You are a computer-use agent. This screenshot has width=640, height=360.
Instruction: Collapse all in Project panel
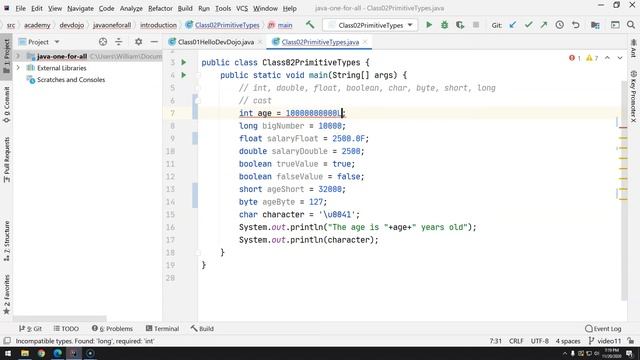[x=119, y=42]
